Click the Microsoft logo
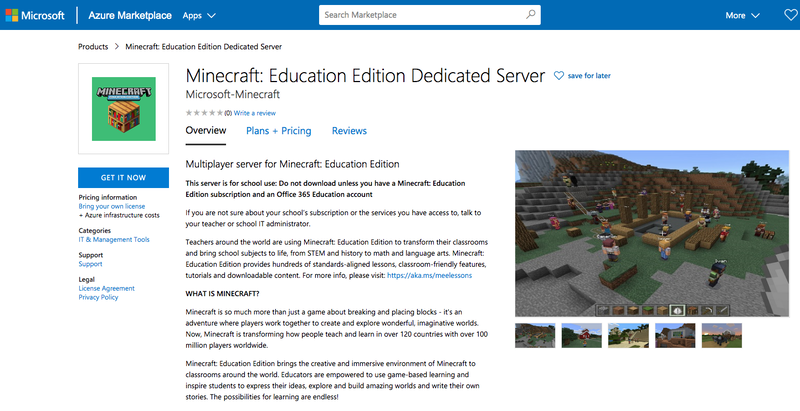Viewport: 800px width, 411px height. click(x=35, y=15)
